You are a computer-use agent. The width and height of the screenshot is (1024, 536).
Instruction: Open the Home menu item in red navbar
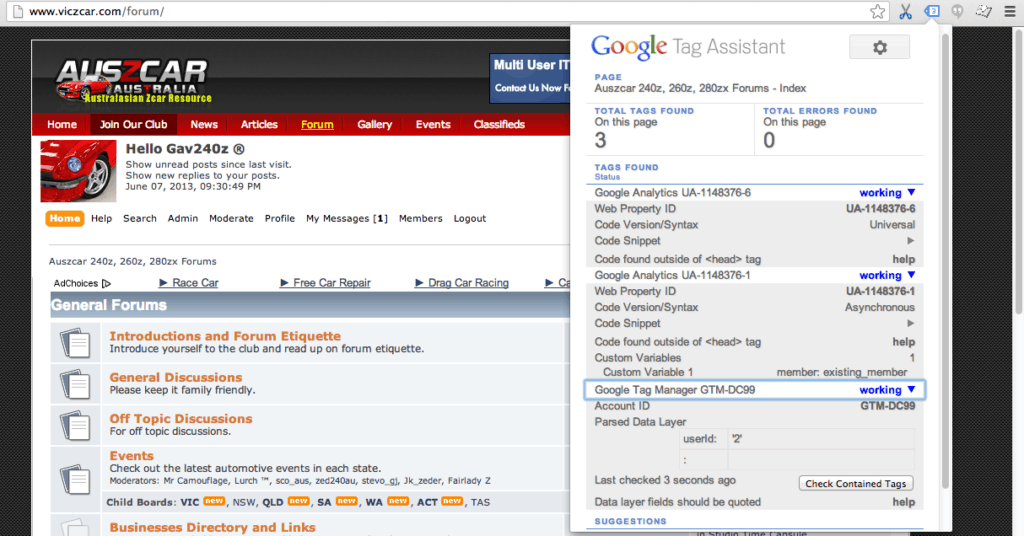[62, 124]
